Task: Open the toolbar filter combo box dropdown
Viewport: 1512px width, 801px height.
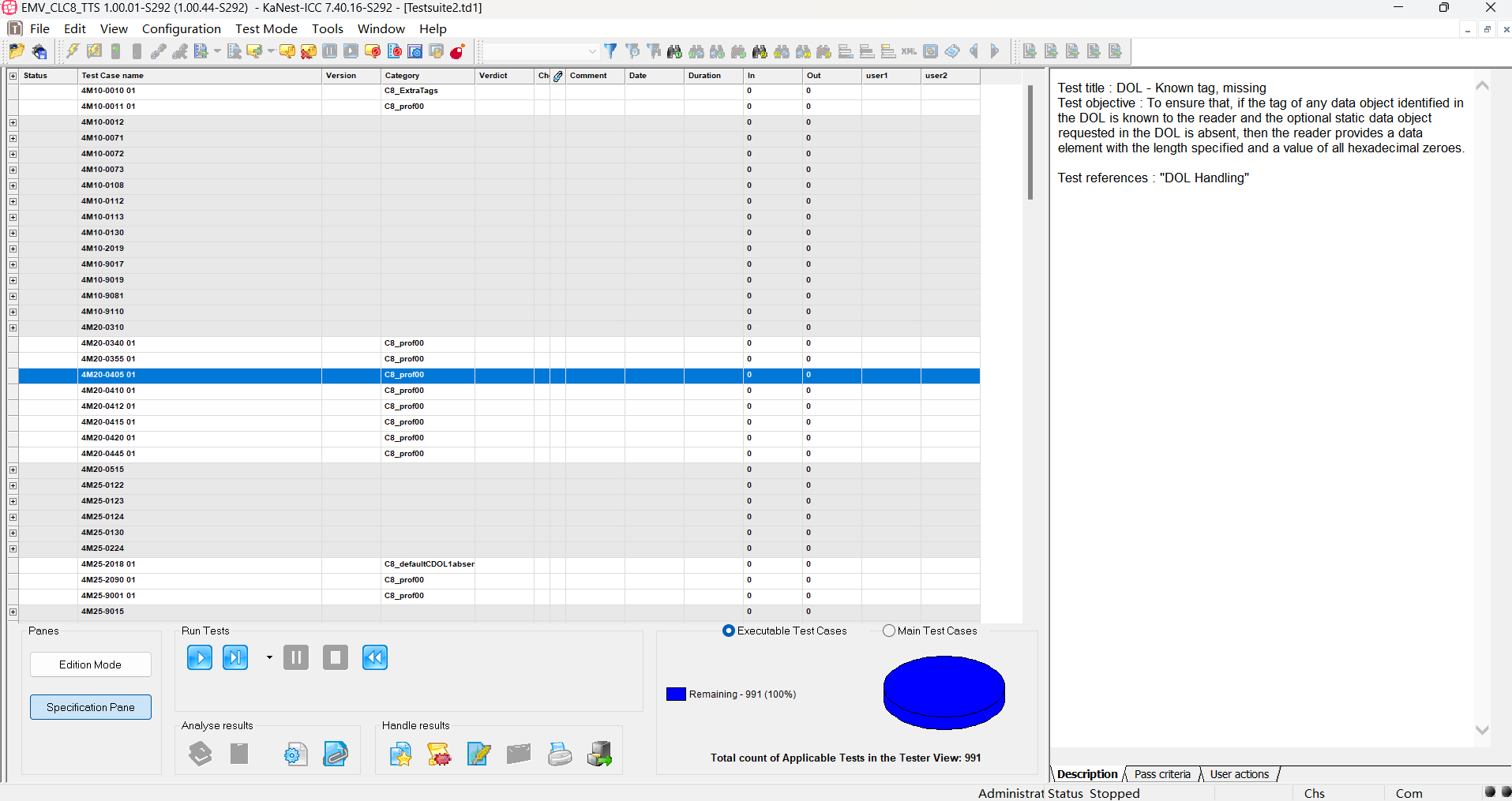Action: coord(592,51)
